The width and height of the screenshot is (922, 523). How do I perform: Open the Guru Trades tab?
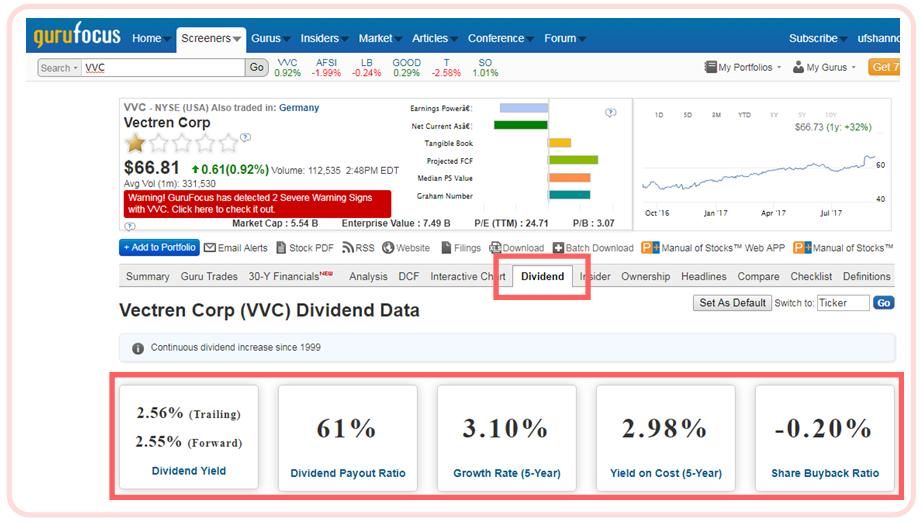pos(209,276)
